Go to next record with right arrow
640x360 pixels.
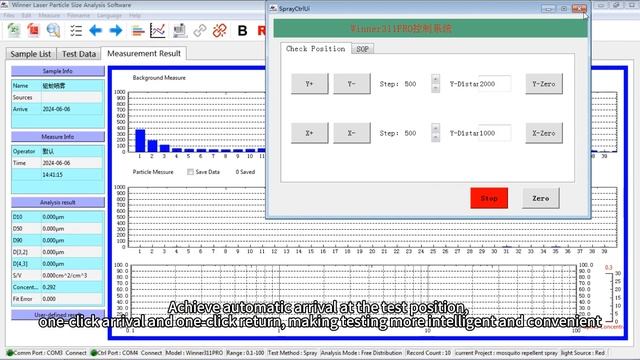[x=116, y=31]
